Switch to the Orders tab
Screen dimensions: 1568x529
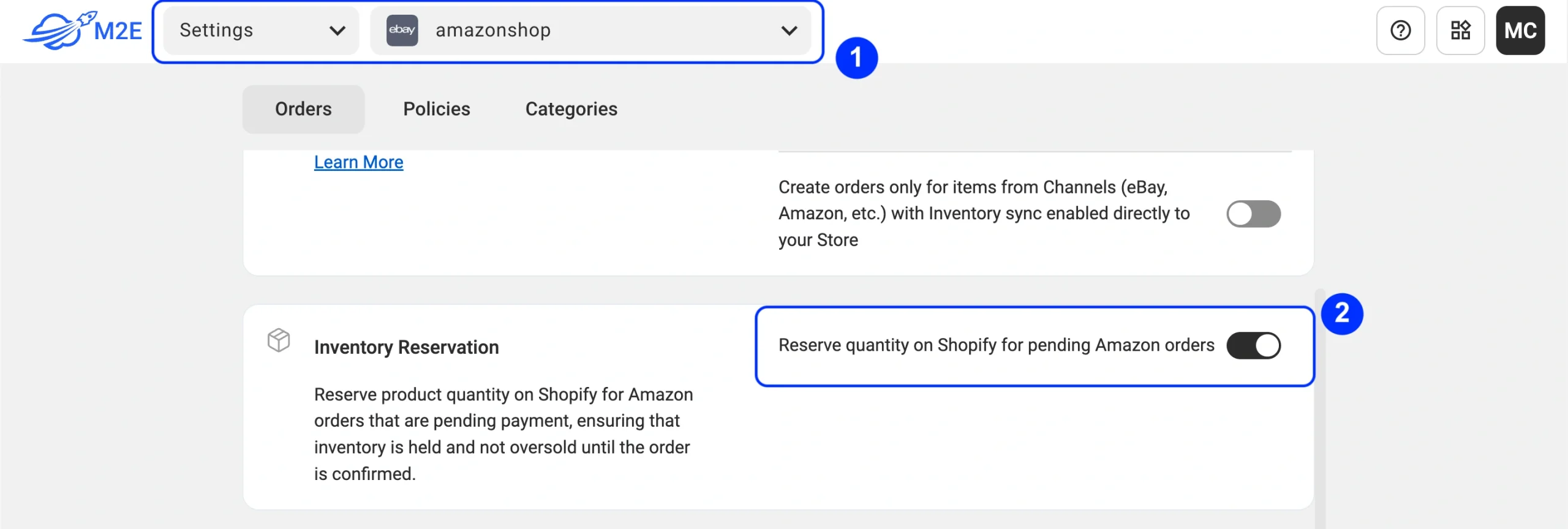303,109
